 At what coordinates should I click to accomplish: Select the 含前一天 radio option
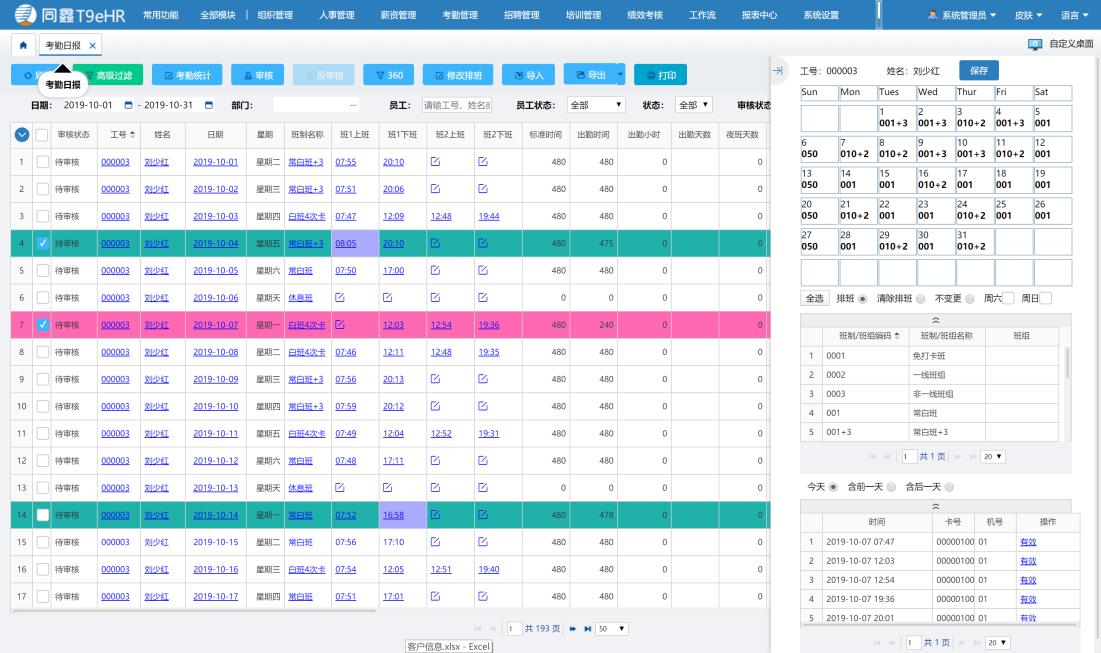[891, 488]
